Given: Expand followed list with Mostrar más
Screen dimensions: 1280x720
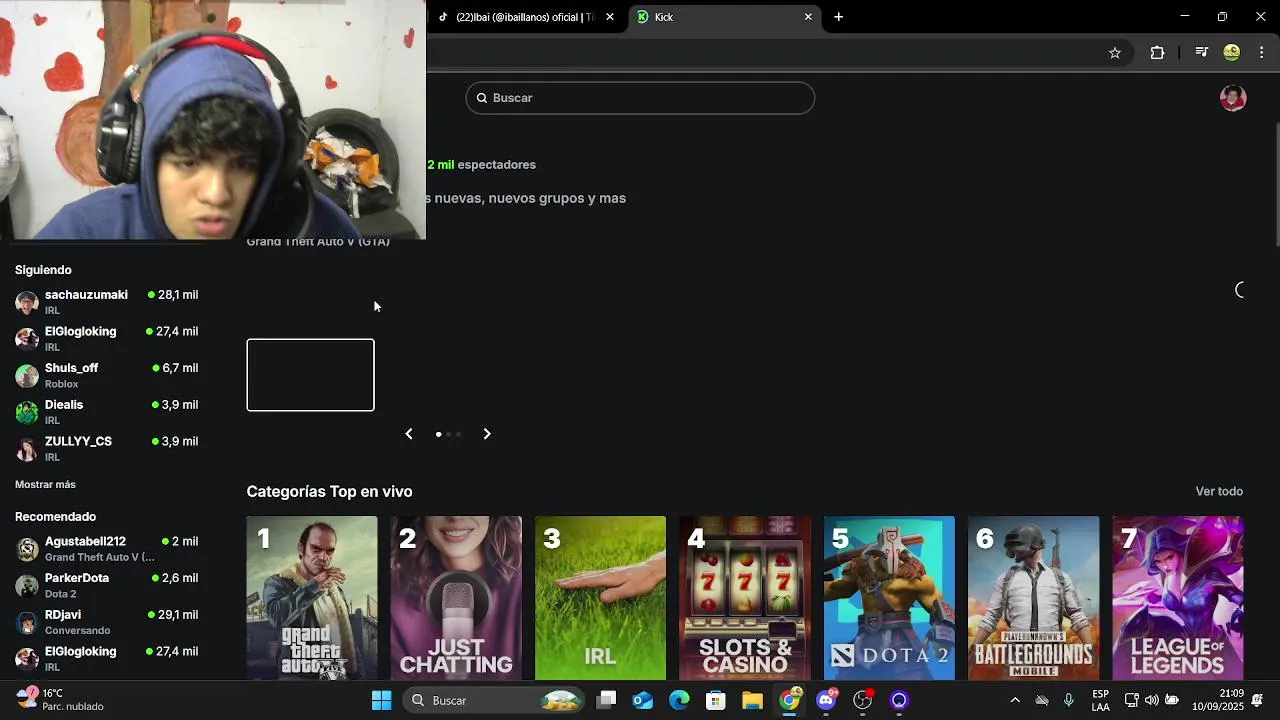Looking at the screenshot, I should (x=45, y=485).
